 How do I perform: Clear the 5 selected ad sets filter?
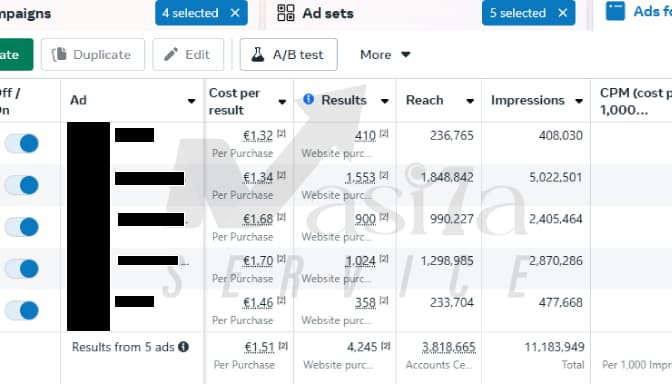(563, 13)
